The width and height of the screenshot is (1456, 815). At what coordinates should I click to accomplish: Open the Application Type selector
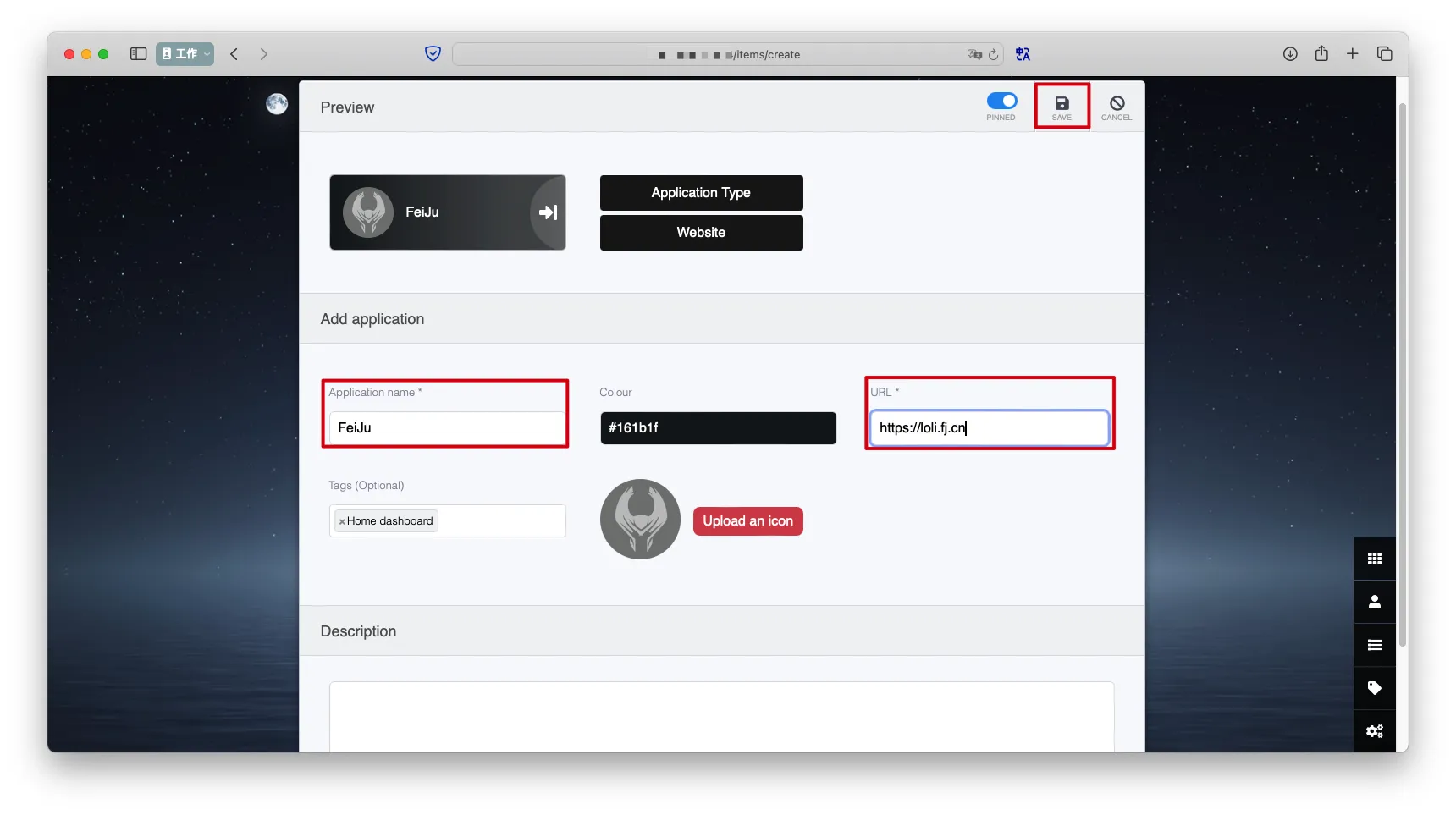(701, 193)
